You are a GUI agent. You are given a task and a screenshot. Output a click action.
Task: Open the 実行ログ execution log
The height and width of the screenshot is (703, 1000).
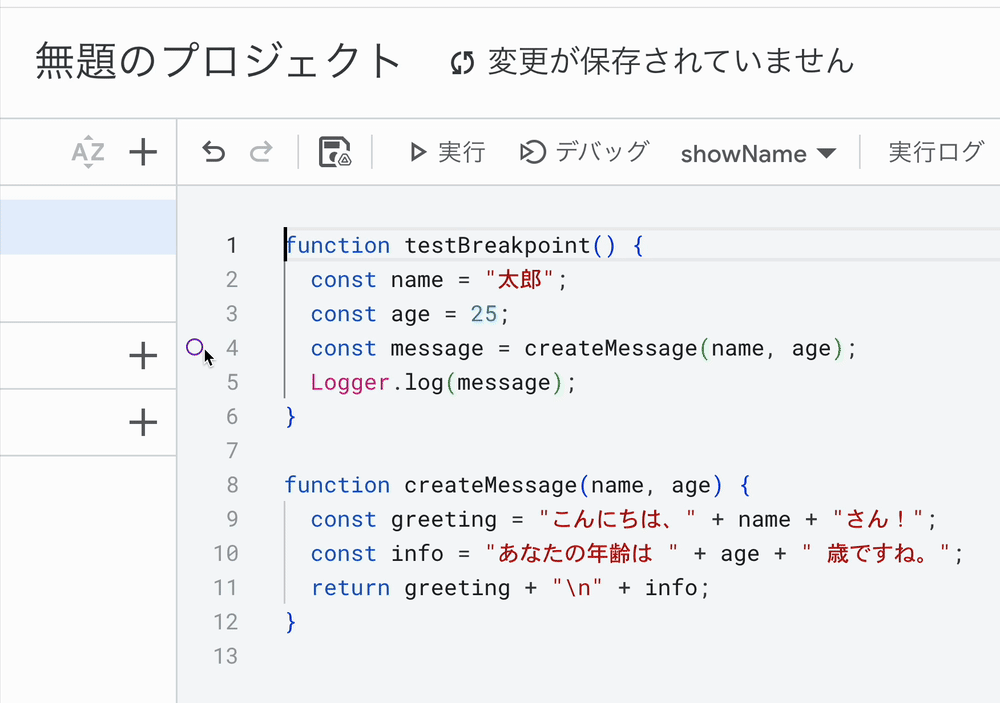pos(936,152)
